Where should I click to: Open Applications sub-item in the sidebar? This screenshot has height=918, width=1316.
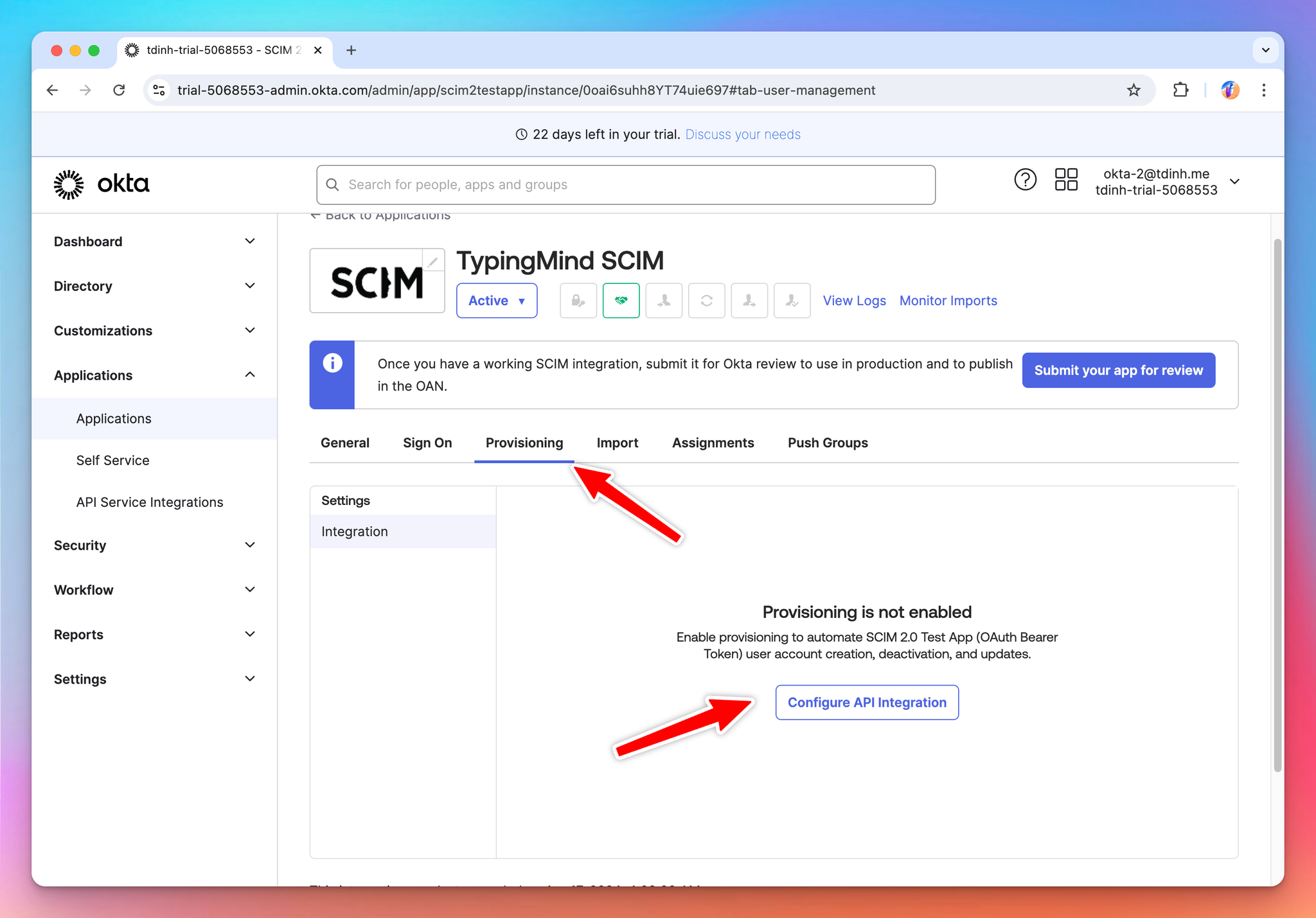click(x=155, y=419)
